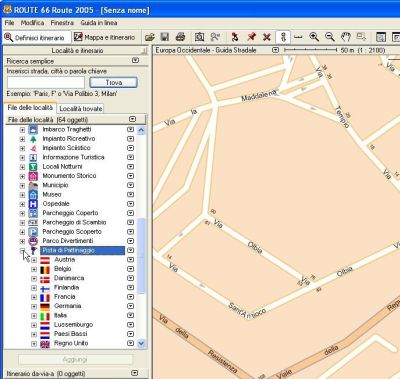Click the Imbarco Traghetti ferry icon

pyautogui.click(x=33, y=129)
